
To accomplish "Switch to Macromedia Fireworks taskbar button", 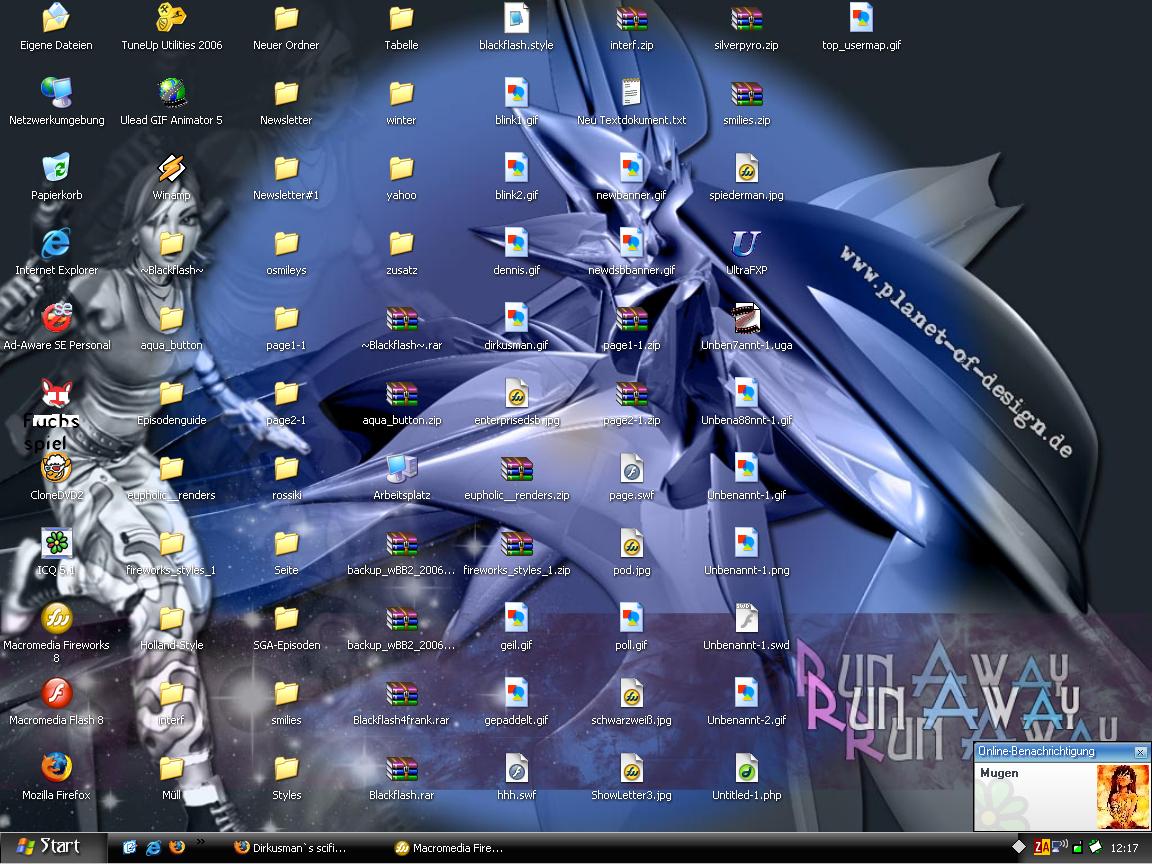I will coord(450,847).
